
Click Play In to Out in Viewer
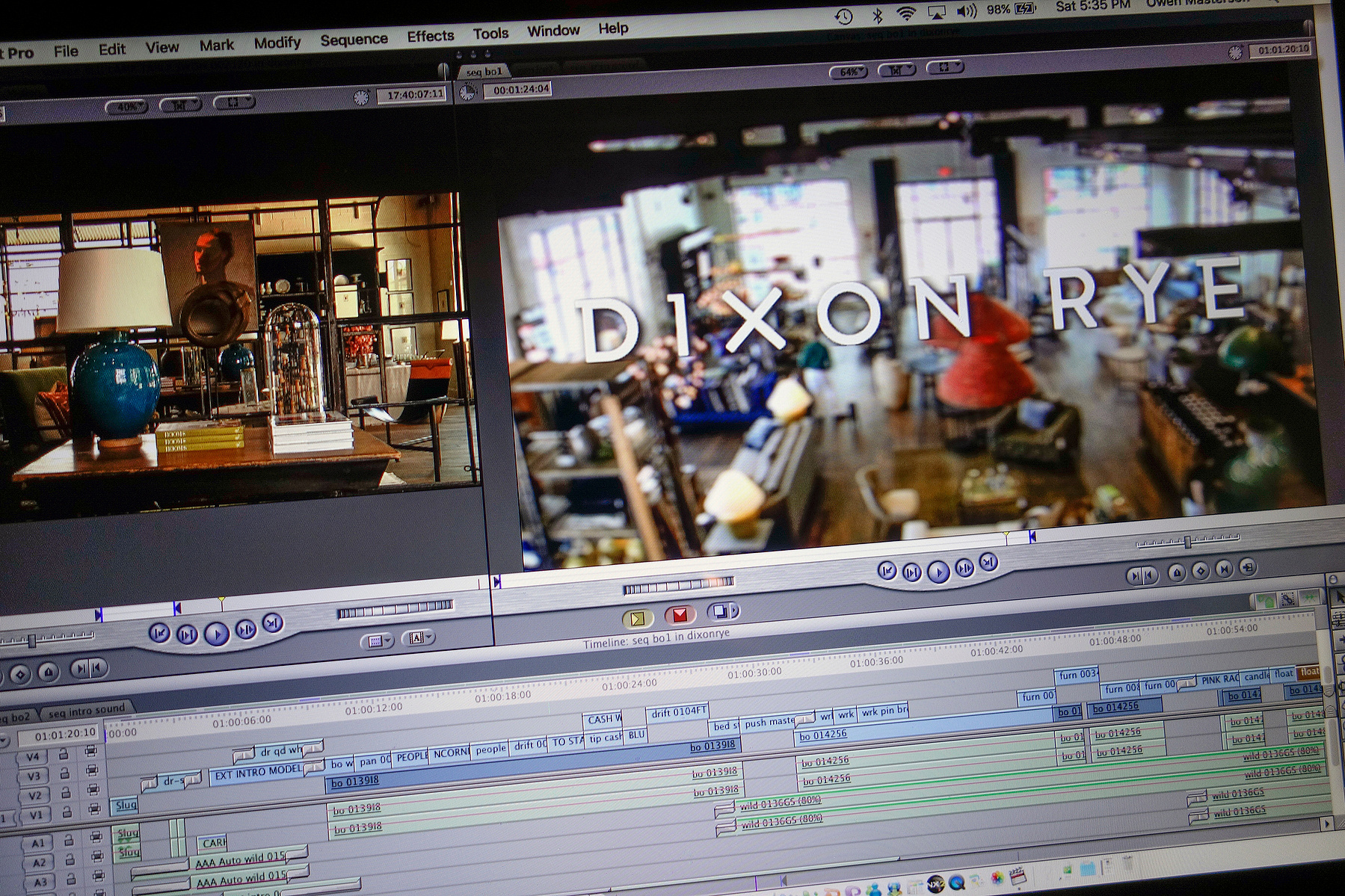186,635
